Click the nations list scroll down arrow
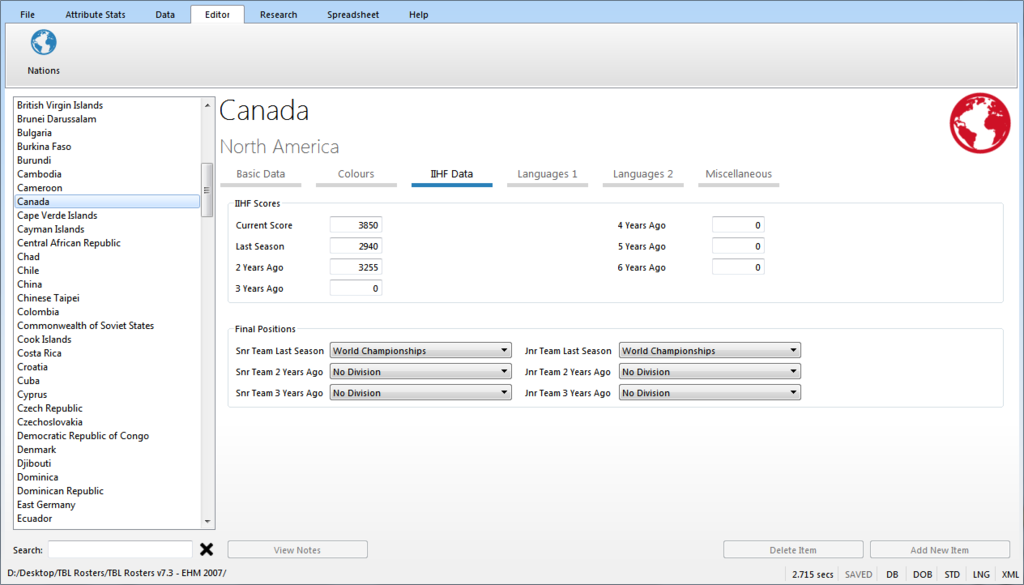 (x=207, y=522)
